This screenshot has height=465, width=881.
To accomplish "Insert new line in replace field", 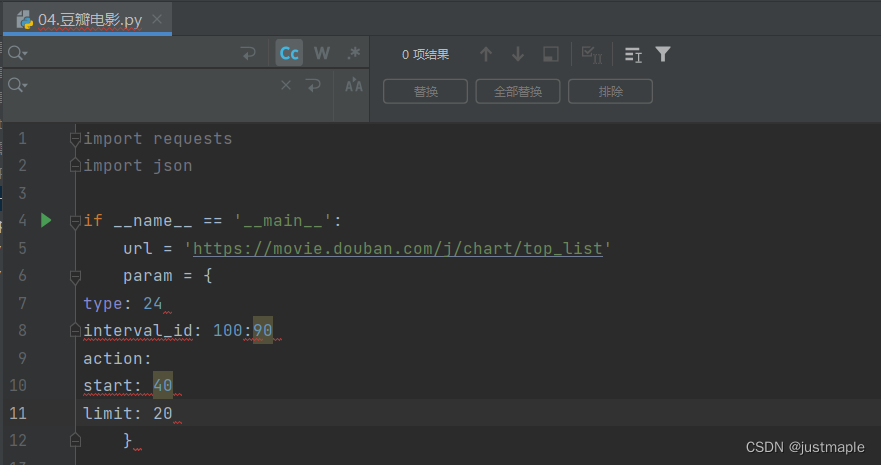I will (x=314, y=85).
